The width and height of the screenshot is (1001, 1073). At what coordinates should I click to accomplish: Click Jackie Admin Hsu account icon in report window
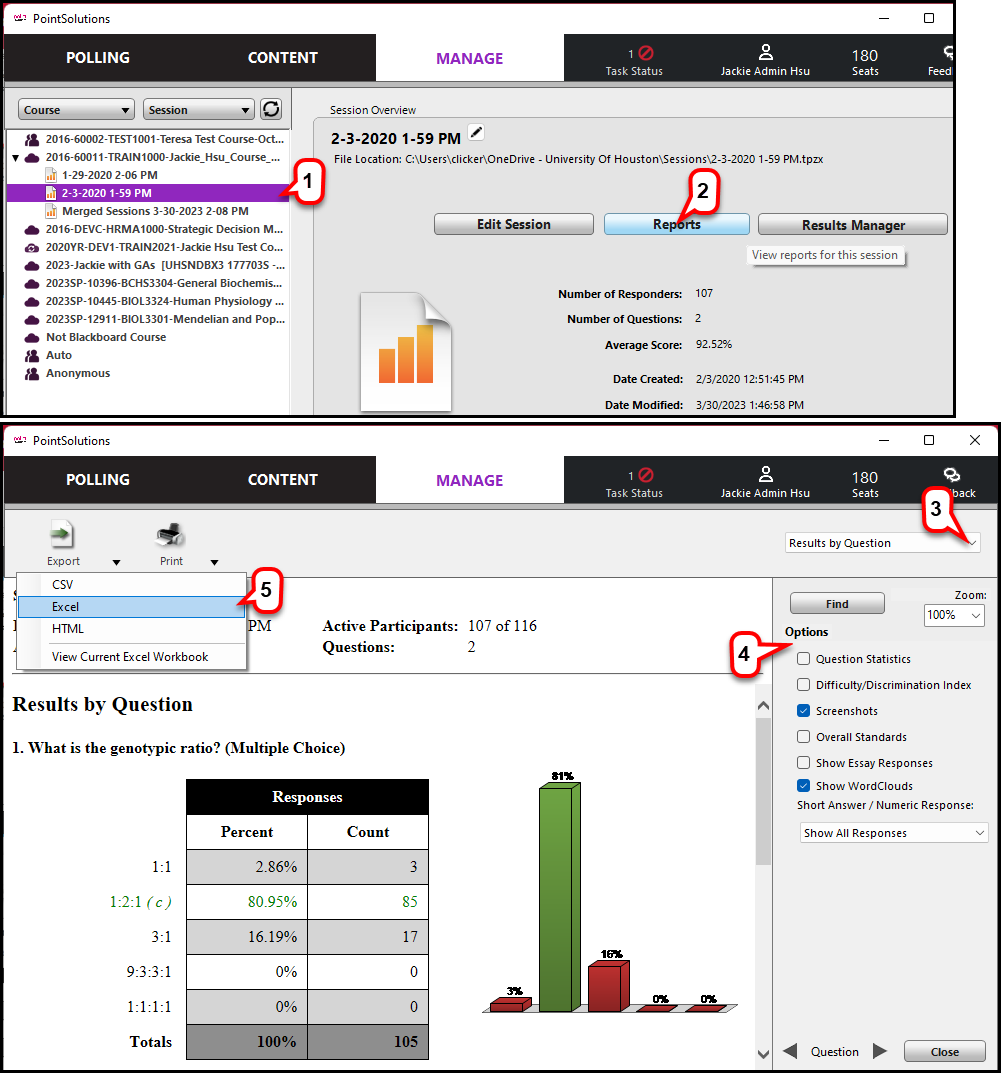[766, 474]
